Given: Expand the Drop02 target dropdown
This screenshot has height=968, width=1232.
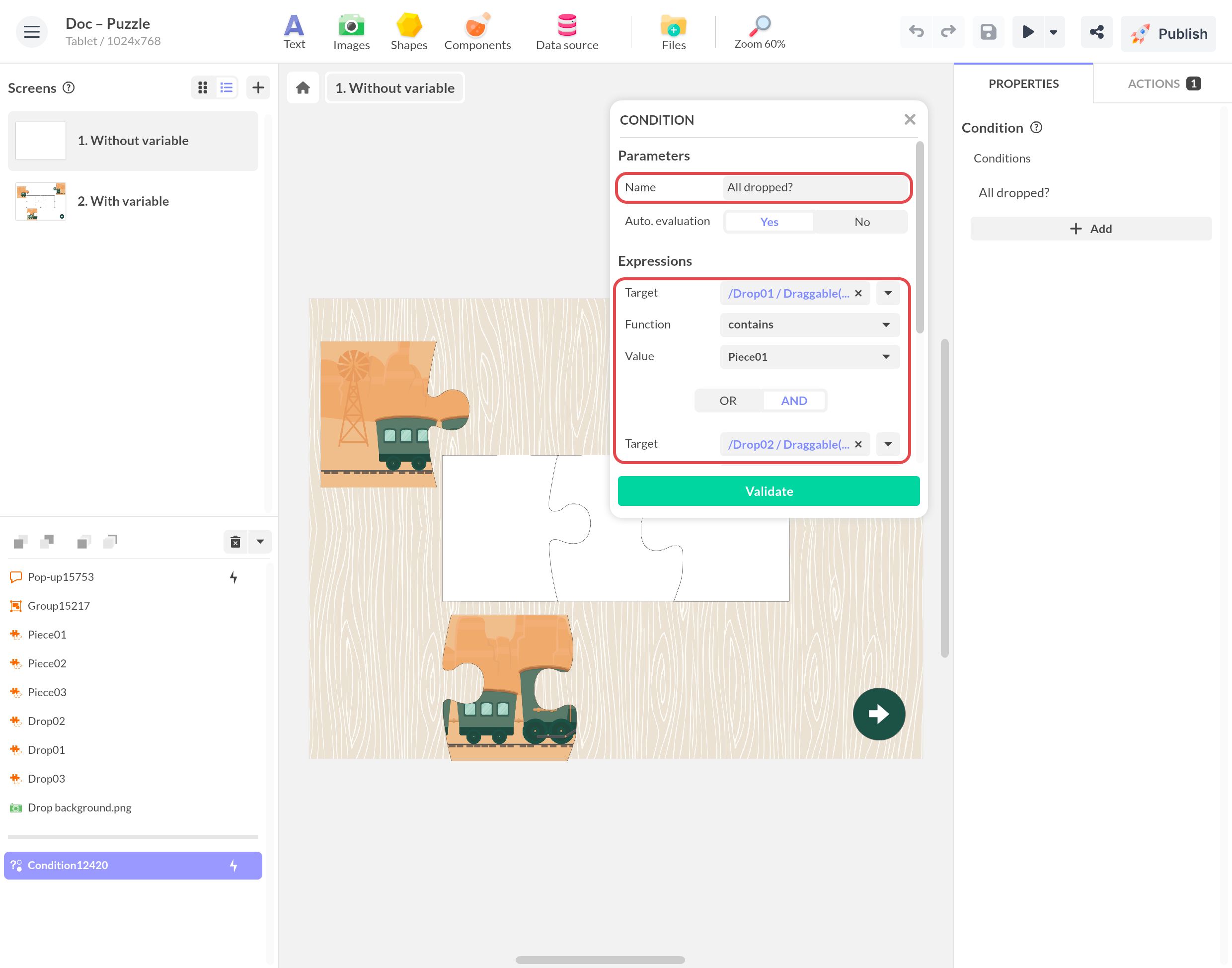Looking at the screenshot, I should pos(888,444).
